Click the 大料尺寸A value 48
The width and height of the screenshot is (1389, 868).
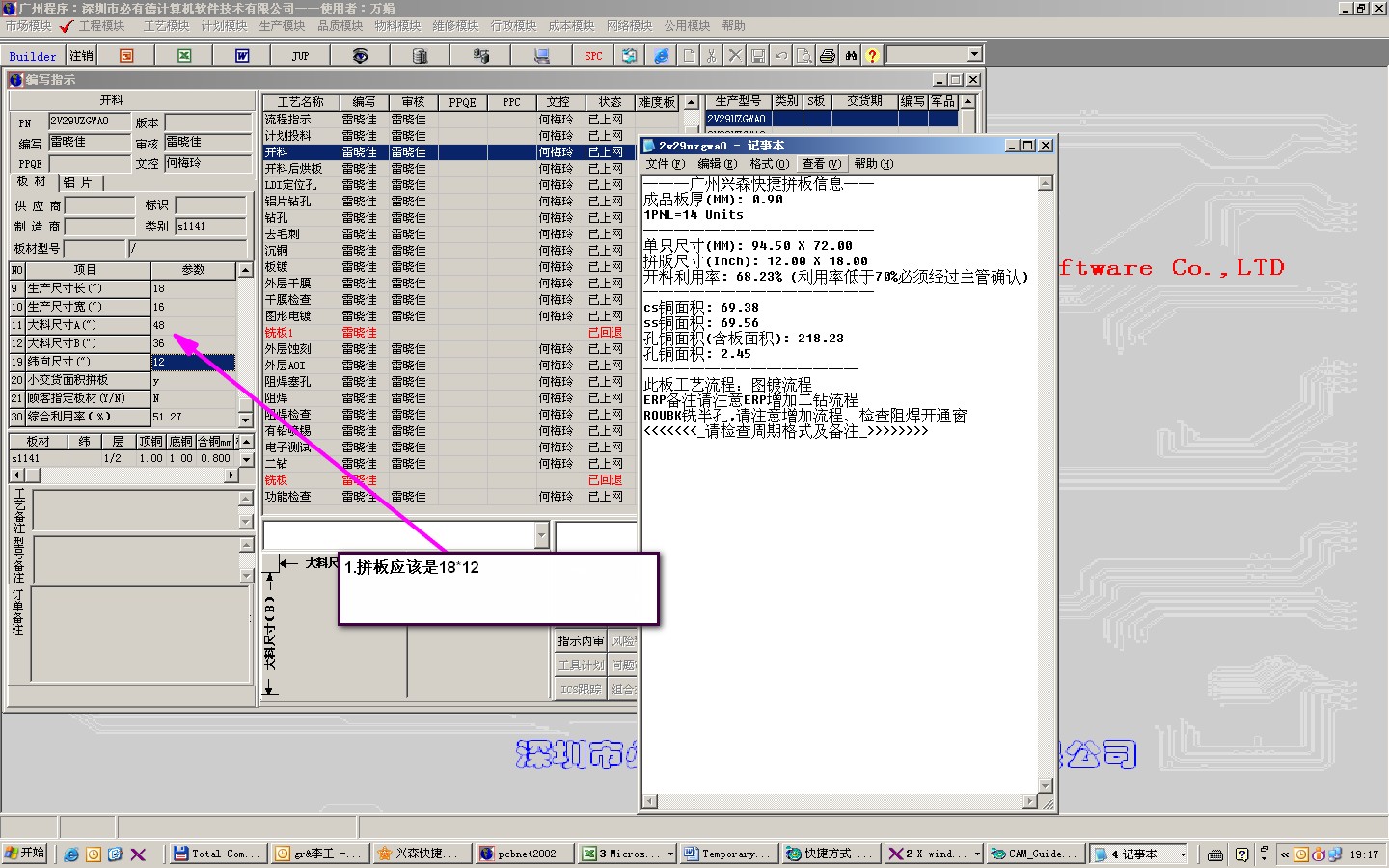click(x=193, y=325)
